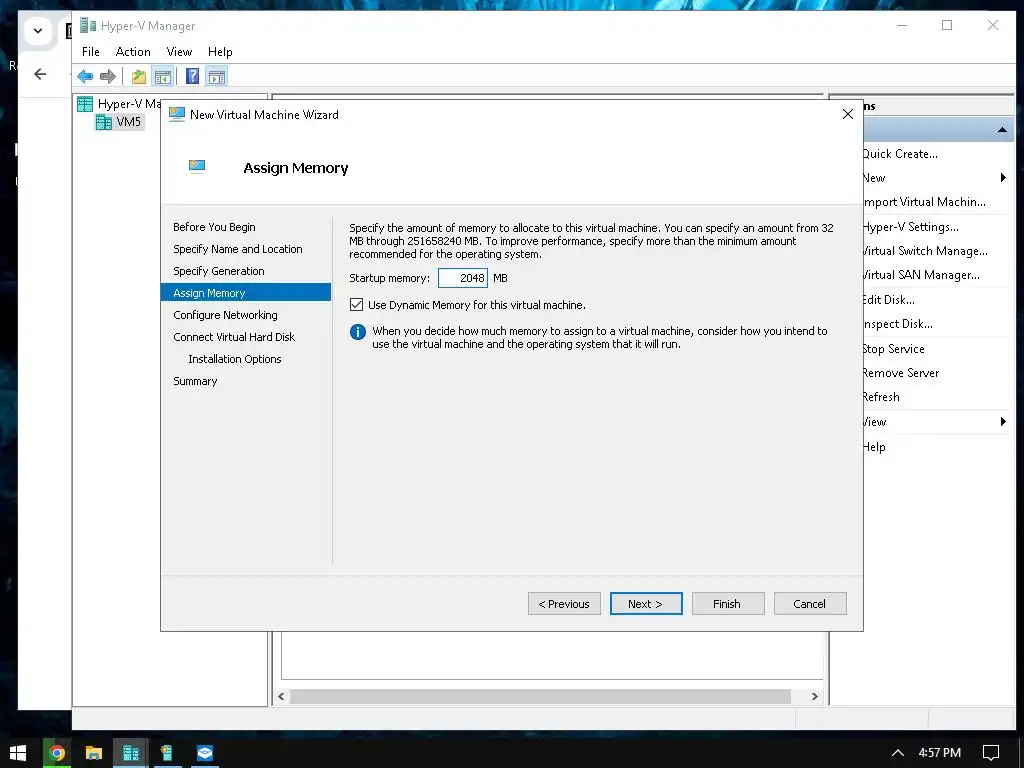The height and width of the screenshot is (768, 1024).
Task: Click the 4:57 PM taskbar clock
Action: tap(940, 753)
